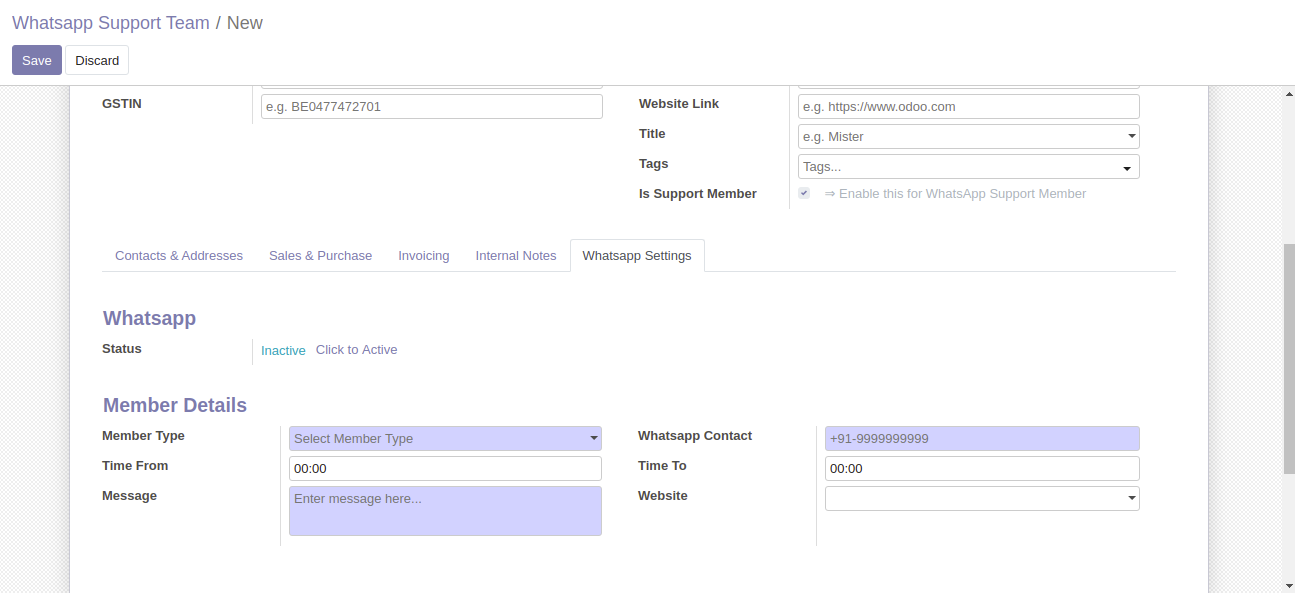The width and height of the screenshot is (1295, 593).
Task: Click into the Message text area
Action: click(445, 511)
